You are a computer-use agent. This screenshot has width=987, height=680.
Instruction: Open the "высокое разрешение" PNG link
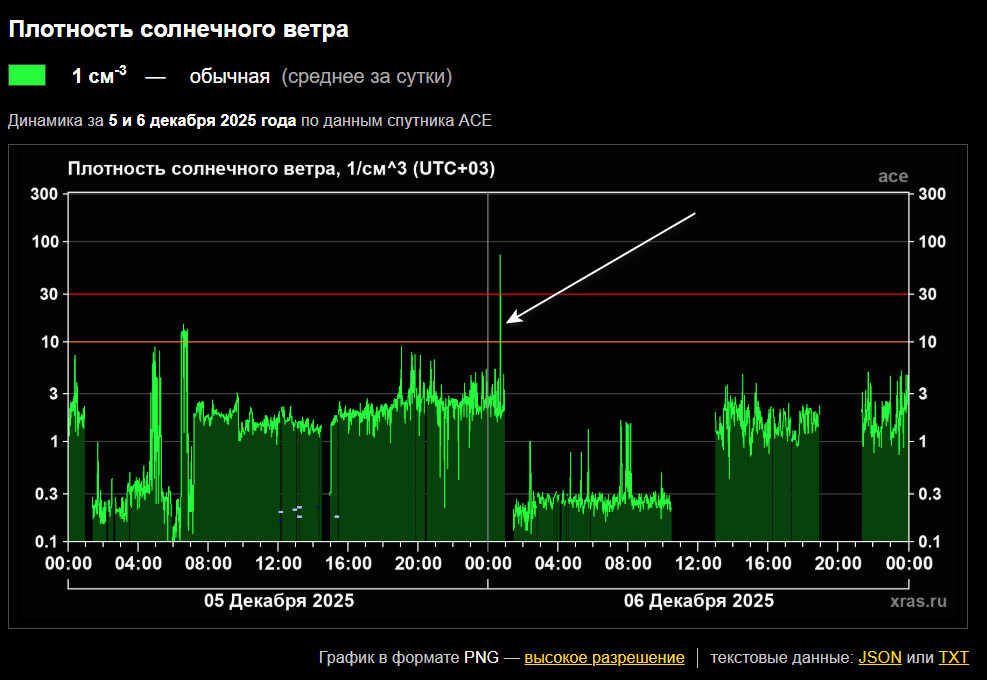604,657
